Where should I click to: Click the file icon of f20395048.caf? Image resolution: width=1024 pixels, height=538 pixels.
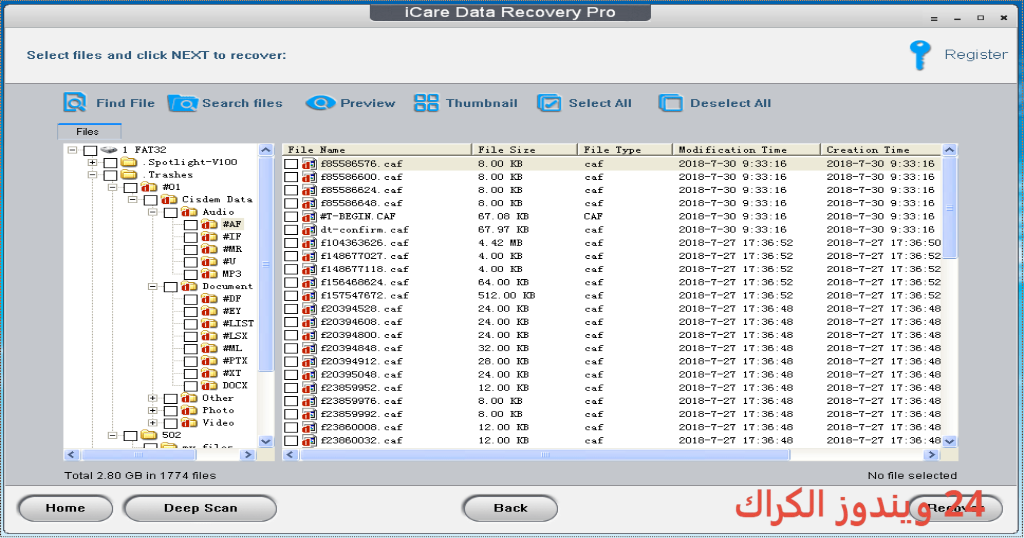coord(309,375)
